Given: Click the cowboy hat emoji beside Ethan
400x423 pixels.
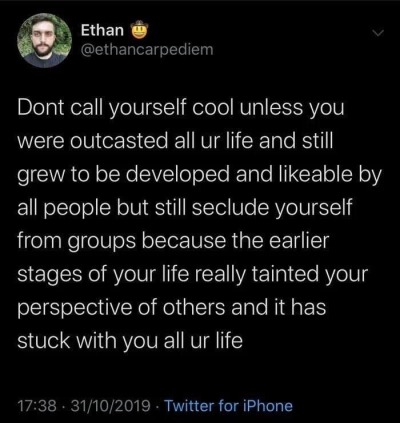Looking at the screenshot, I should (138, 30).
